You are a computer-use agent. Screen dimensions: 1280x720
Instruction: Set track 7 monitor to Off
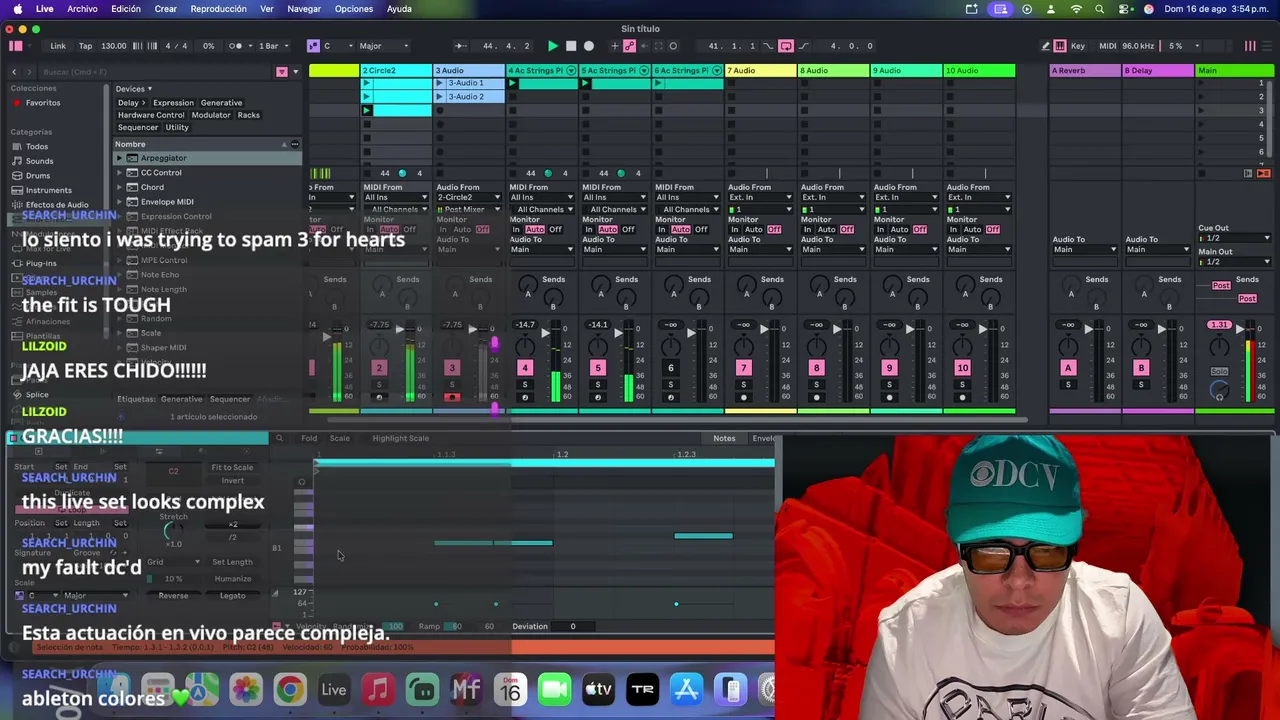pyautogui.click(x=774, y=230)
